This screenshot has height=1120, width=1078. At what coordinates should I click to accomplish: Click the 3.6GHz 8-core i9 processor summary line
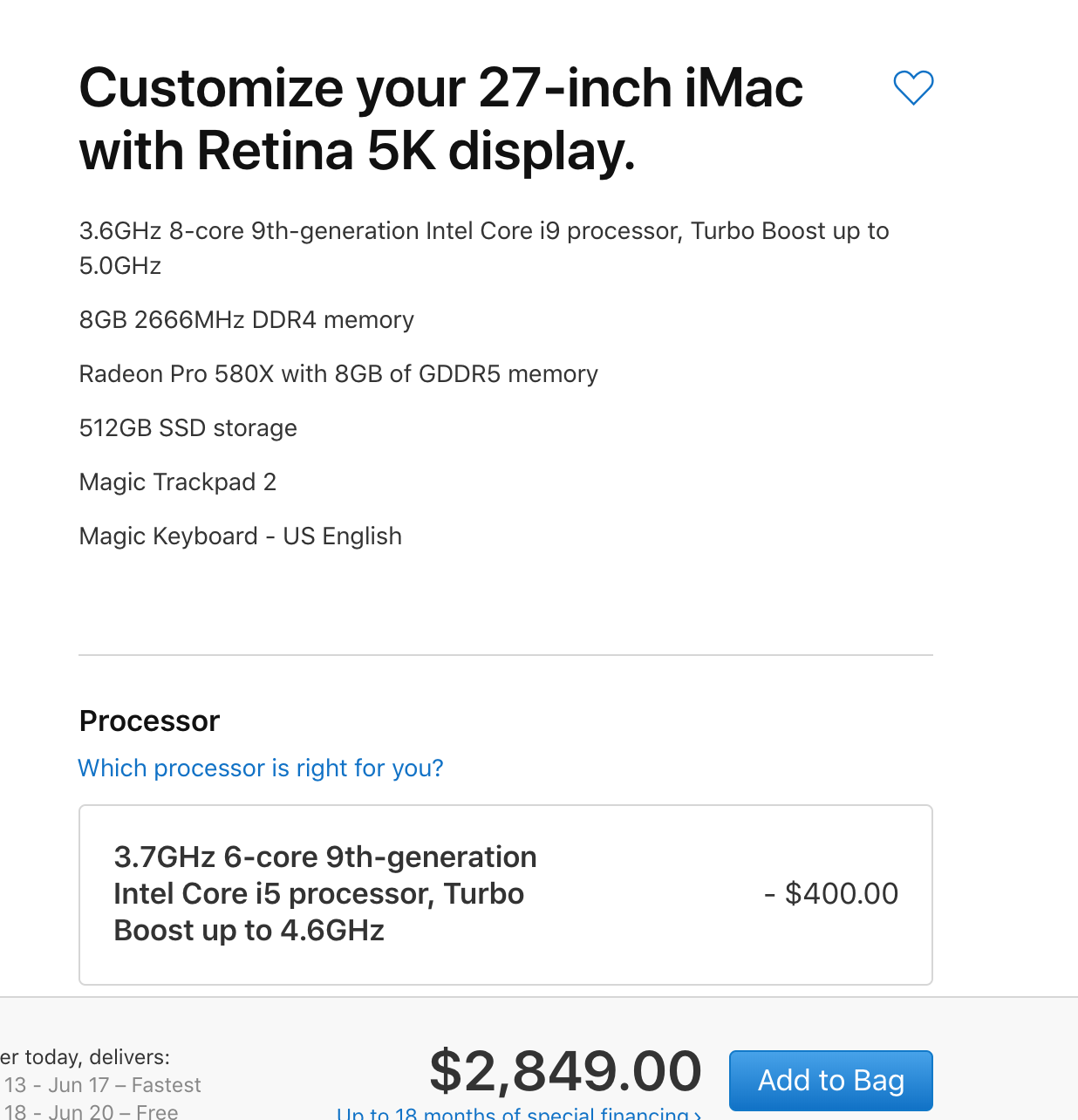pyautogui.click(x=484, y=248)
